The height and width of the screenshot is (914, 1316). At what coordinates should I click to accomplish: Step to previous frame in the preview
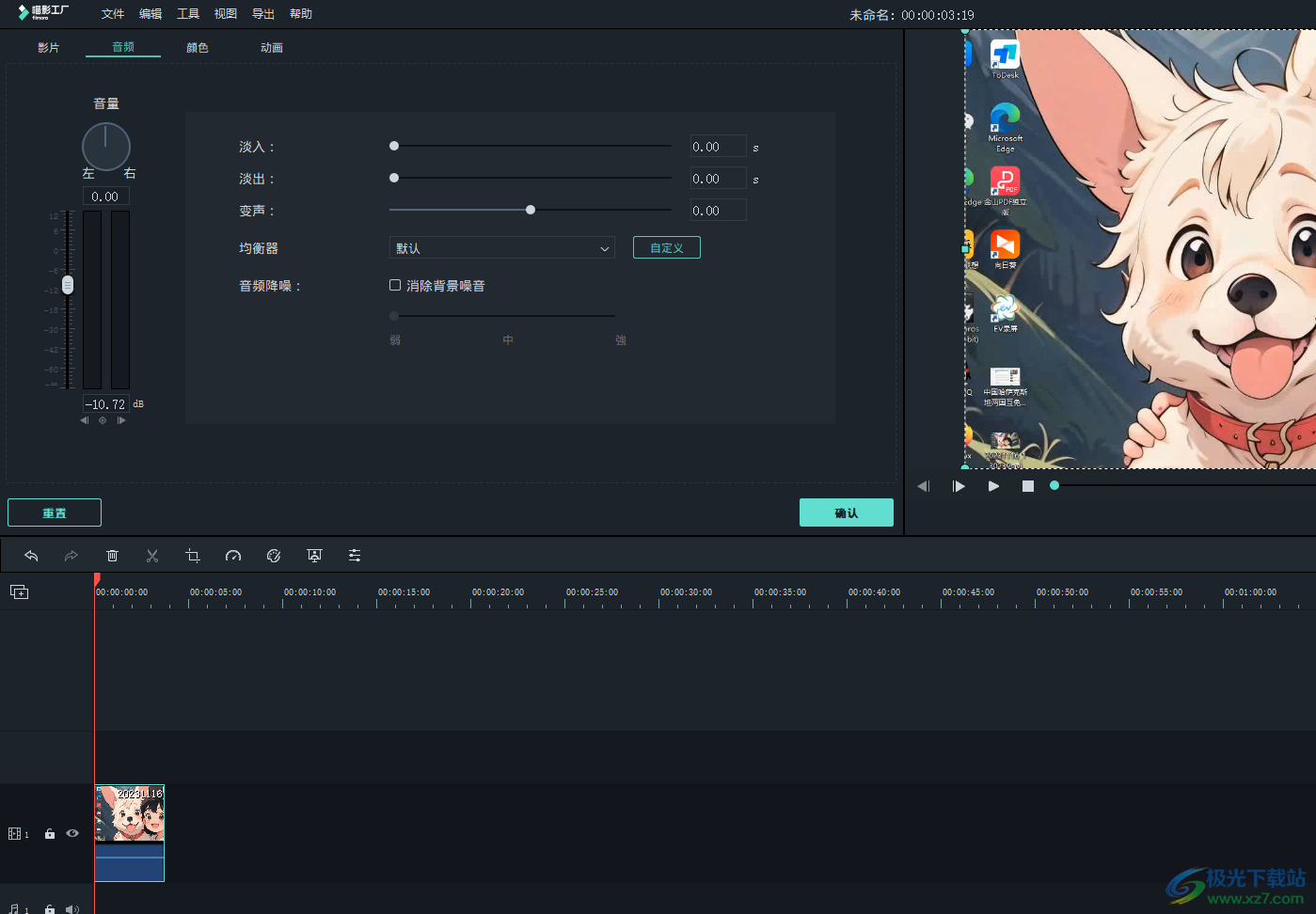click(x=924, y=486)
